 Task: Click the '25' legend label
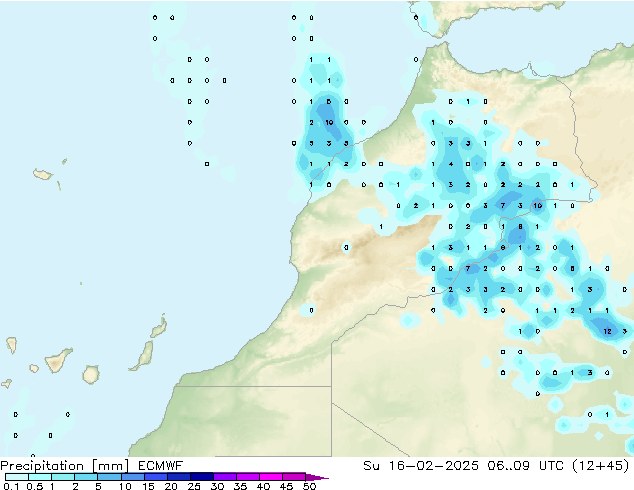tap(194, 486)
